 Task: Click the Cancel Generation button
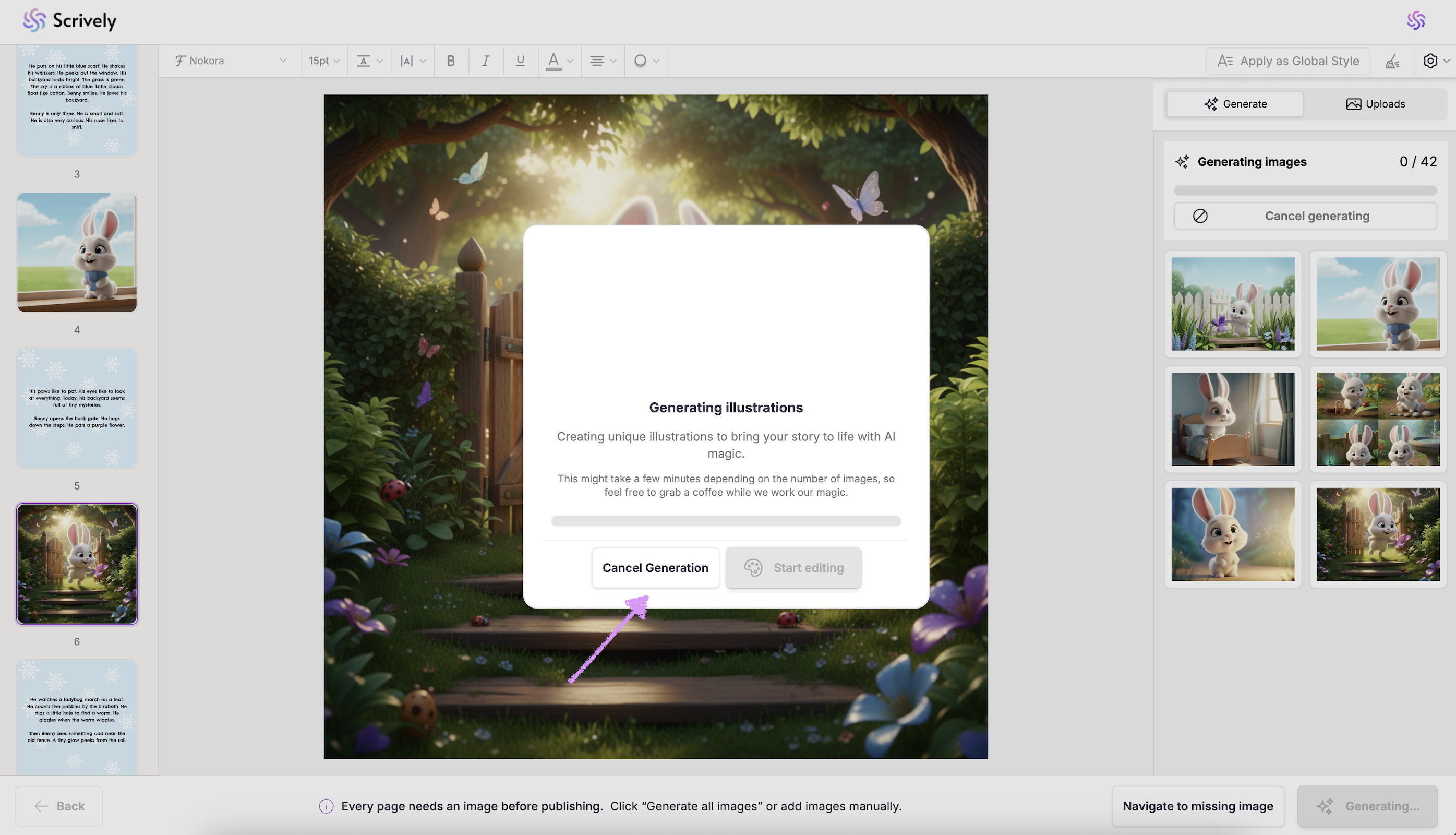tap(655, 568)
